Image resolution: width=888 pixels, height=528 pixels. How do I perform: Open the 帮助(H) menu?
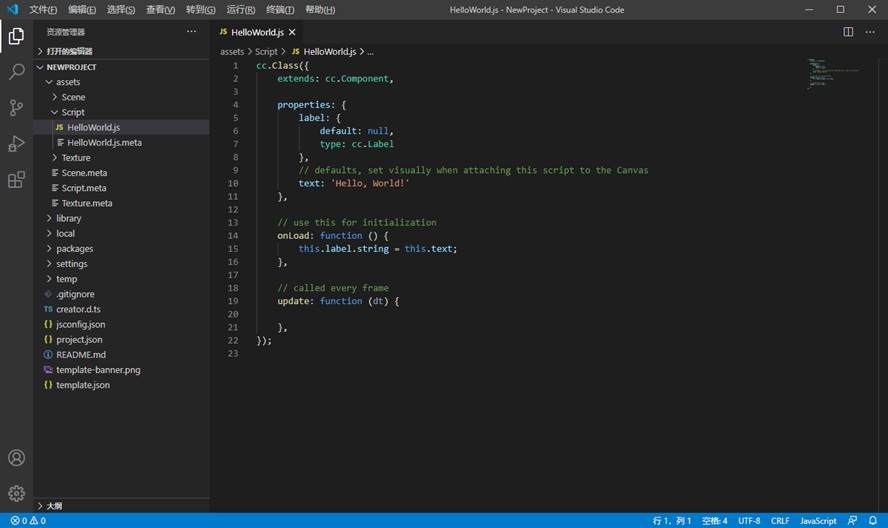(x=320, y=10)
